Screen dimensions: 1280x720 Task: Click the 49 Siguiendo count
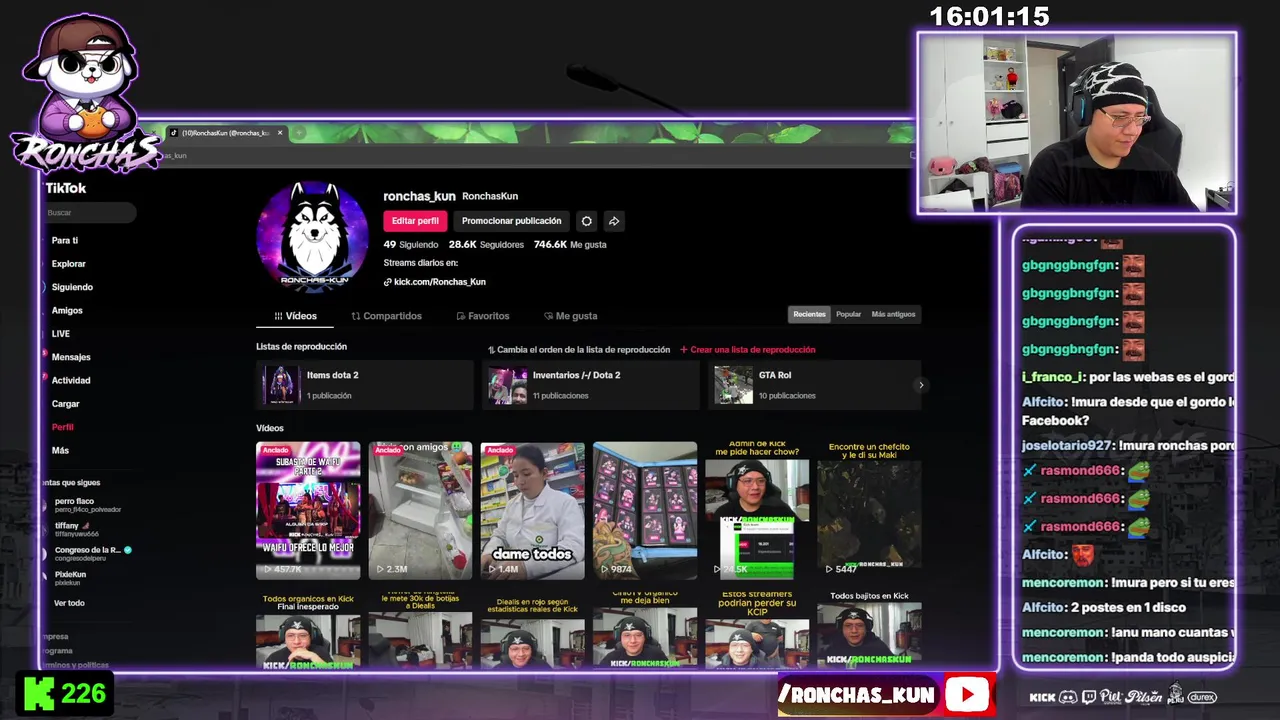pyautogui.click(x=411, y=244)
